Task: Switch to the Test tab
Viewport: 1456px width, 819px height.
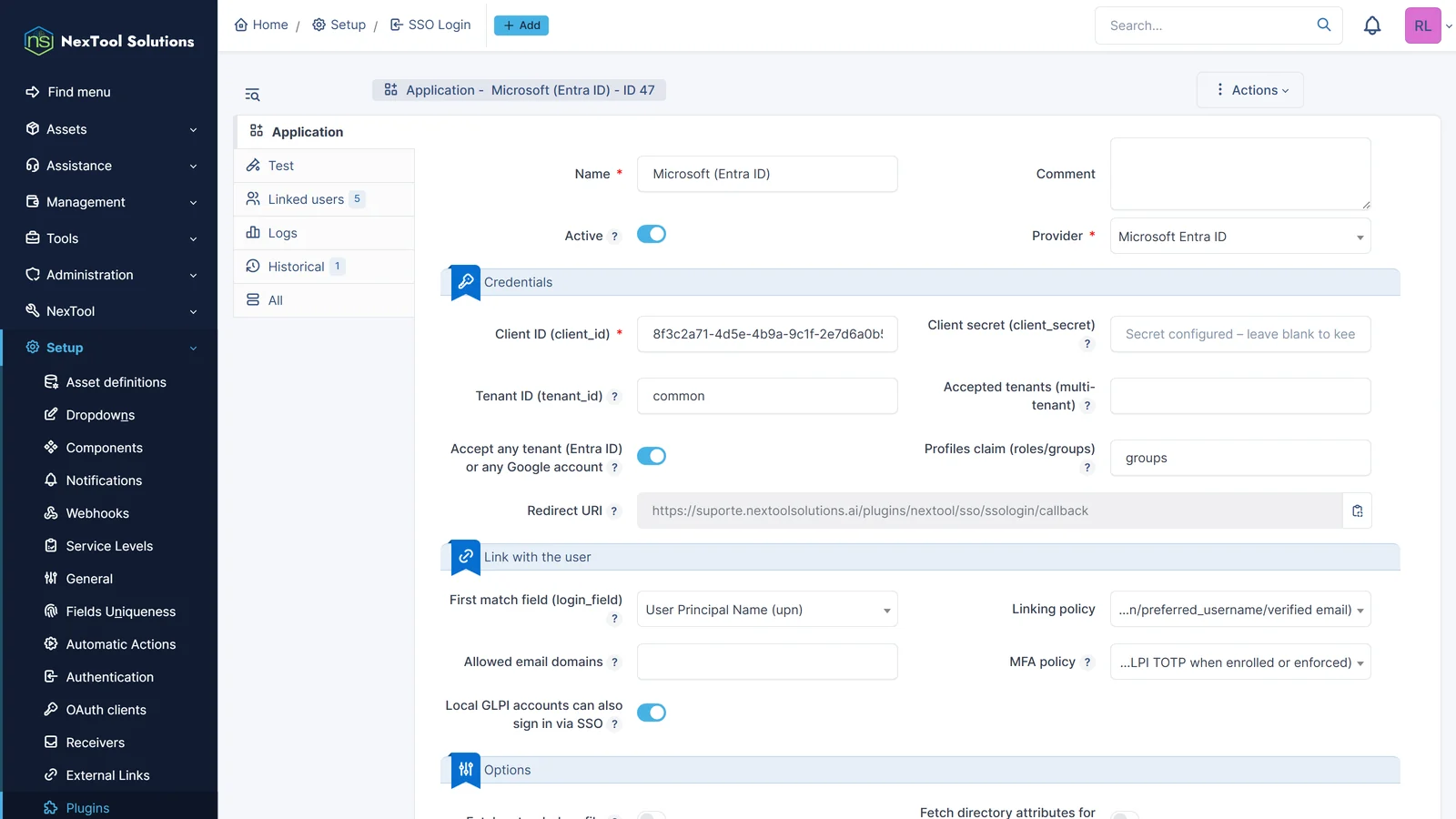Action: [x=324, y=166]
